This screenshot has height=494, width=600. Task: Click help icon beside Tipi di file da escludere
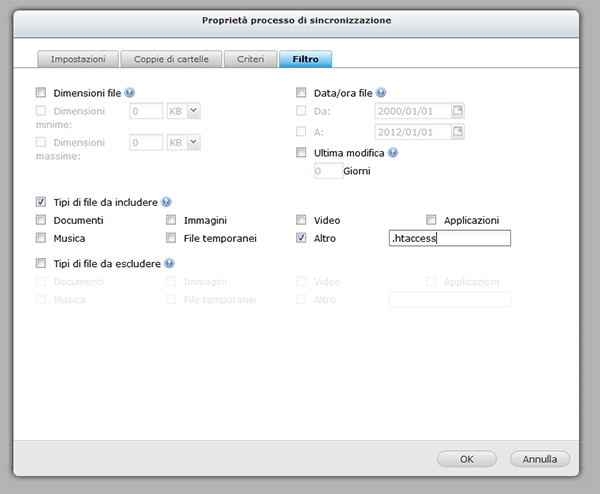(x=169, y=264)
